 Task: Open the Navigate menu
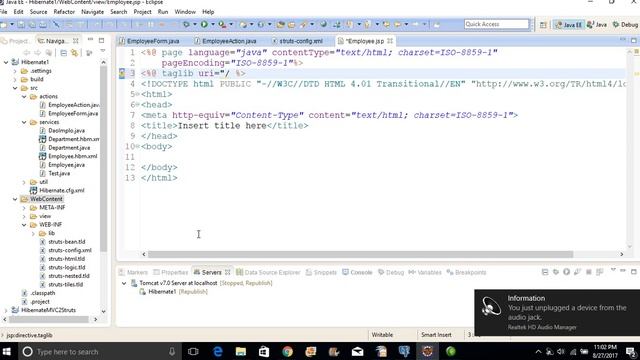pos(93,12)
